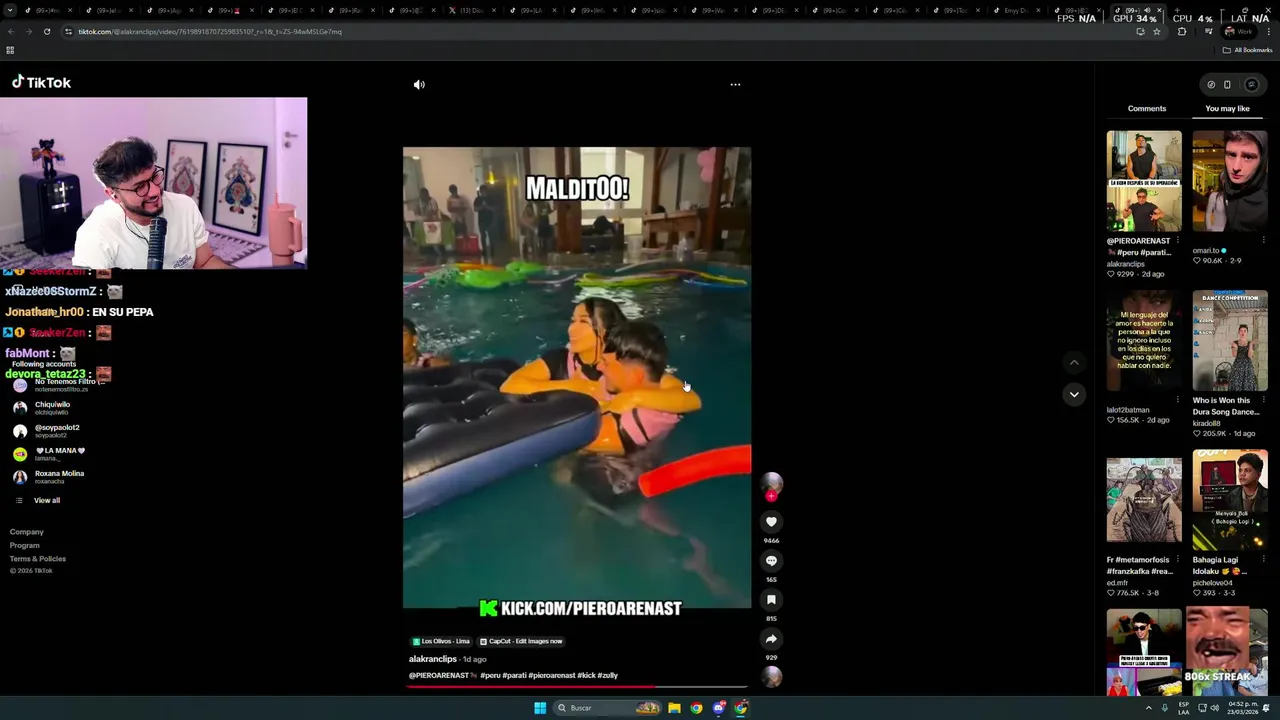
Task: Mute the TikTok video sound
Action: point(419,85)
